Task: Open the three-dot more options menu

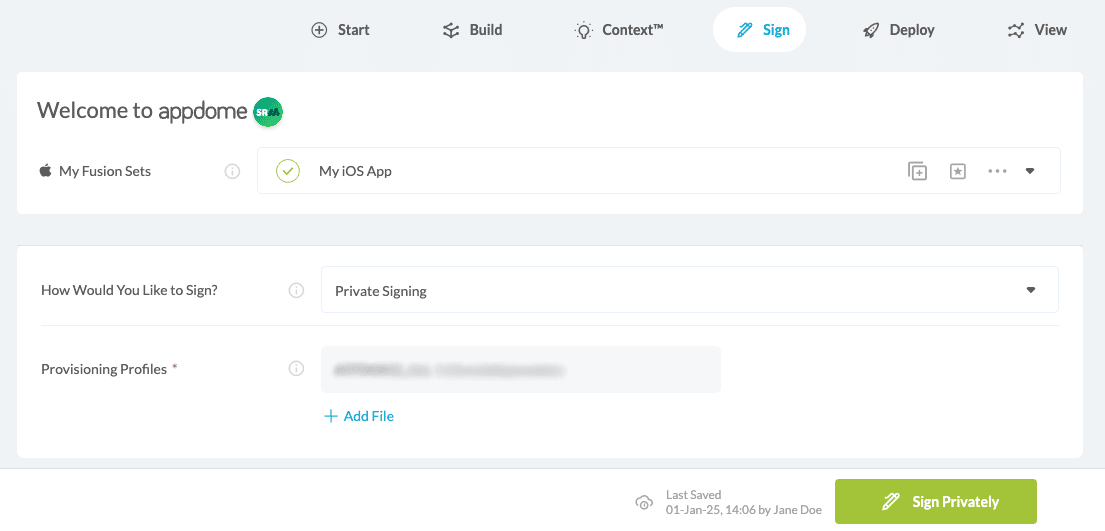Action: (x=997, y=171)
